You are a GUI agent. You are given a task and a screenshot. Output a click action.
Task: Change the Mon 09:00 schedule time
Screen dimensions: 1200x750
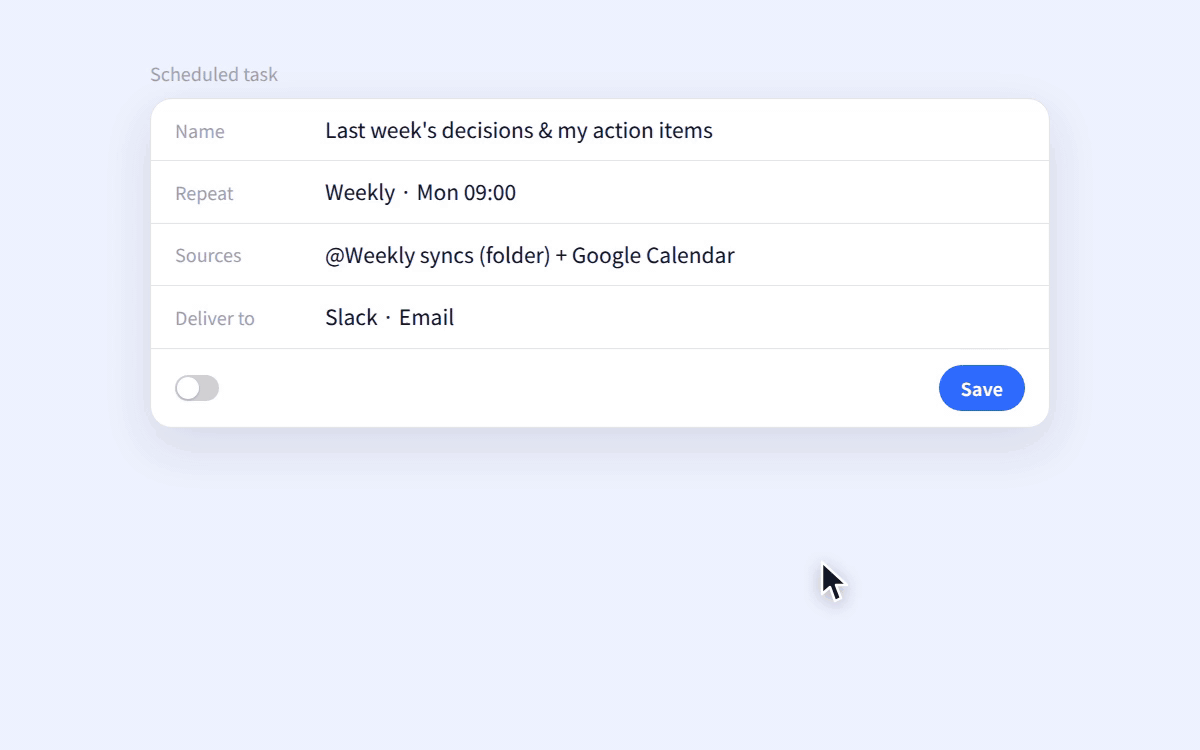(x=466, y=192)
